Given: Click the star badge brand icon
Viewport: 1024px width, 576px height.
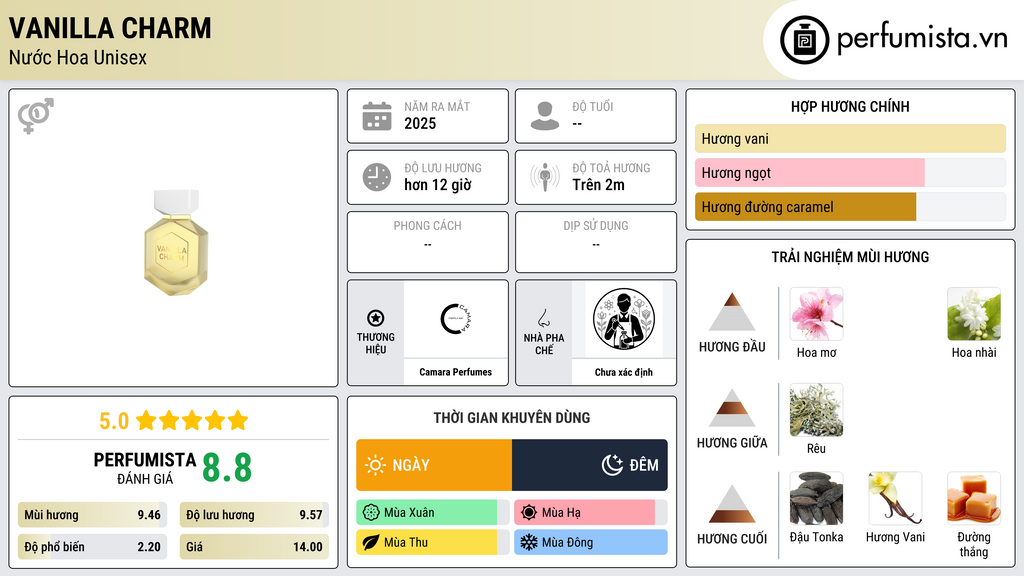Looking at the screenshot, I should pos(376,318).
